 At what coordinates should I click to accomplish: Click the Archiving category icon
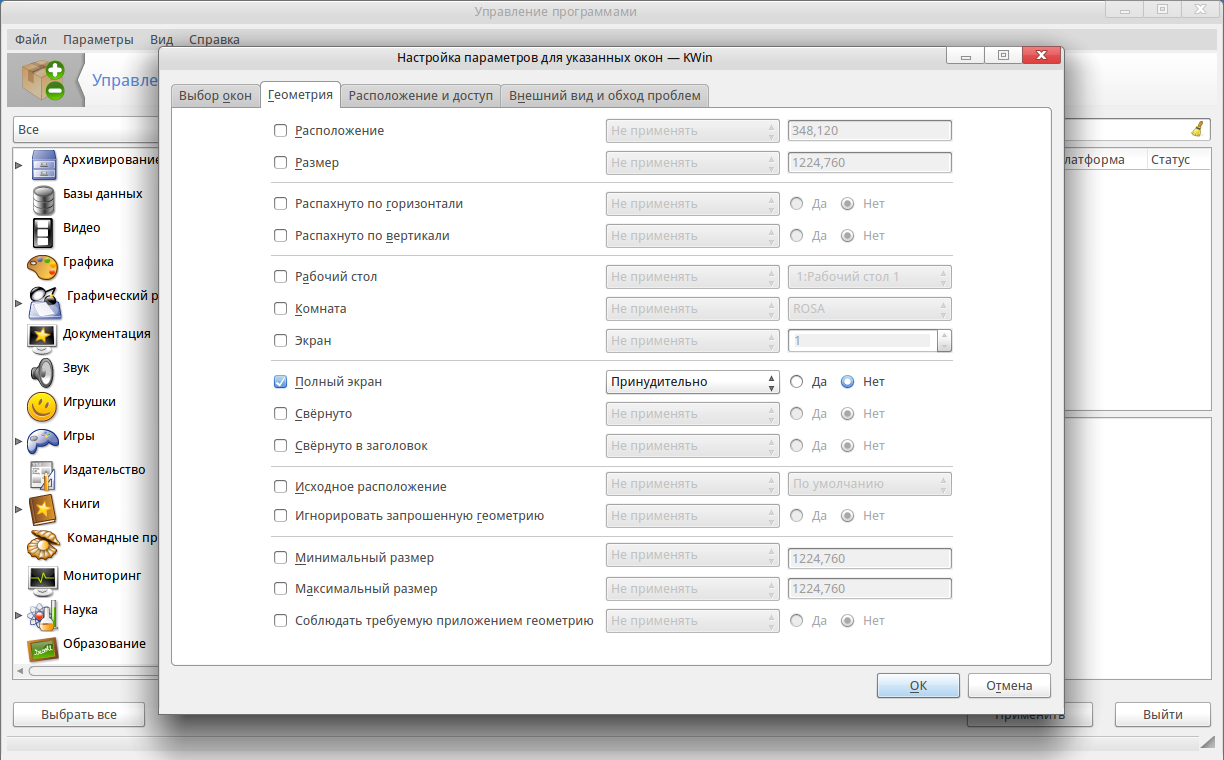tap(43, 164)
